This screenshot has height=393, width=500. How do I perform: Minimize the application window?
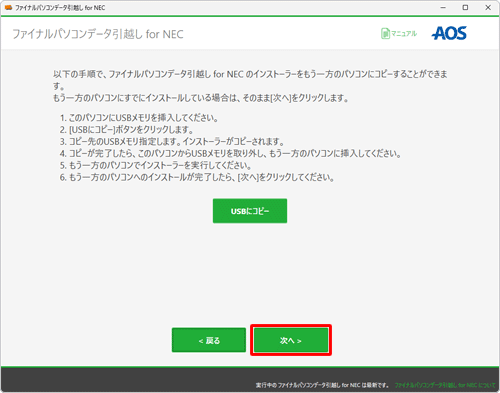tap(443, 7)
